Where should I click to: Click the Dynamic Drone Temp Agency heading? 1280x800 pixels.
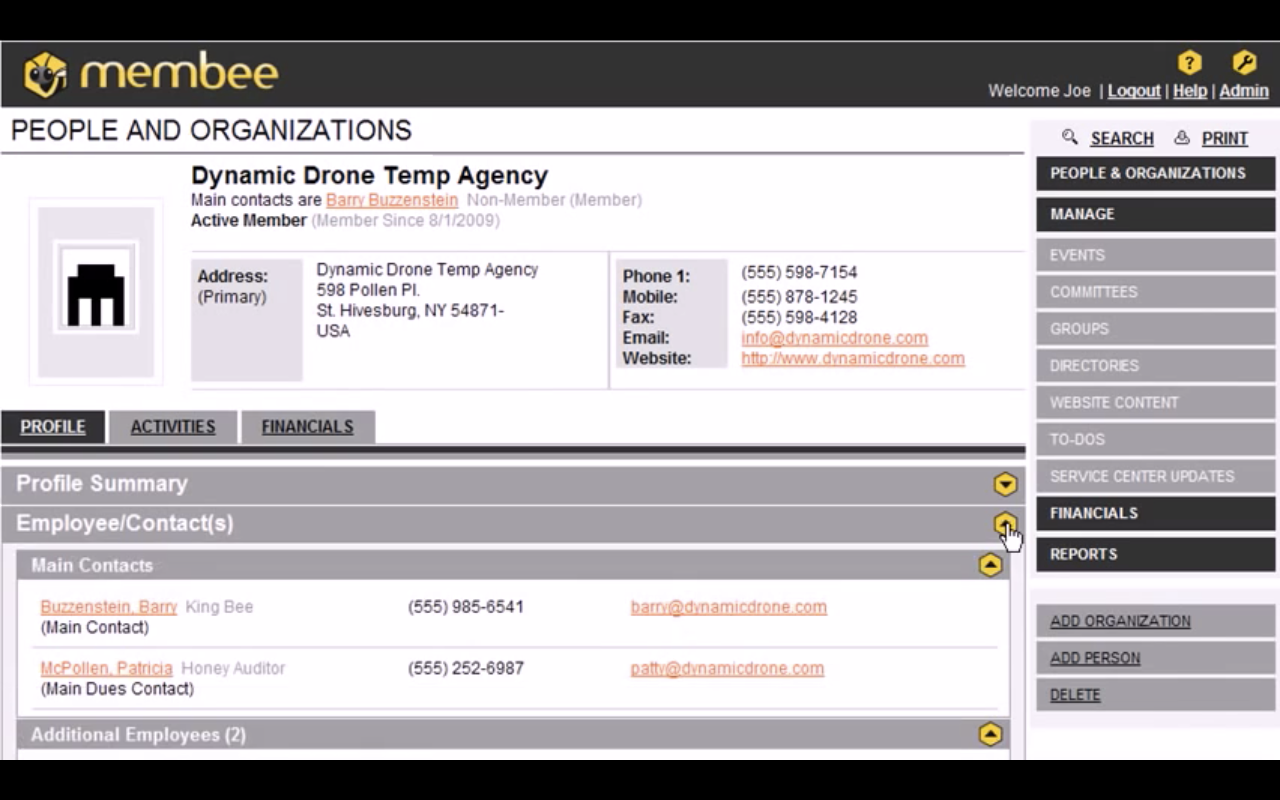click(369, 176)
